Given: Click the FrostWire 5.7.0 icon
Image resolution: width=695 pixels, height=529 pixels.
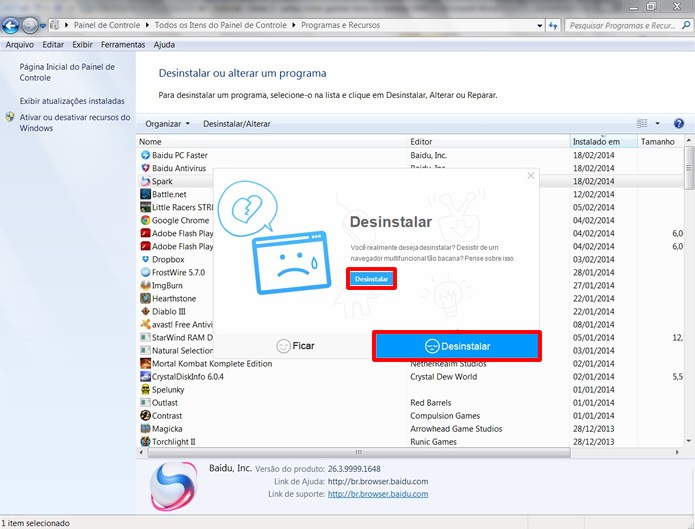Looking at the screenshot, I should click(x=145, y=272).
